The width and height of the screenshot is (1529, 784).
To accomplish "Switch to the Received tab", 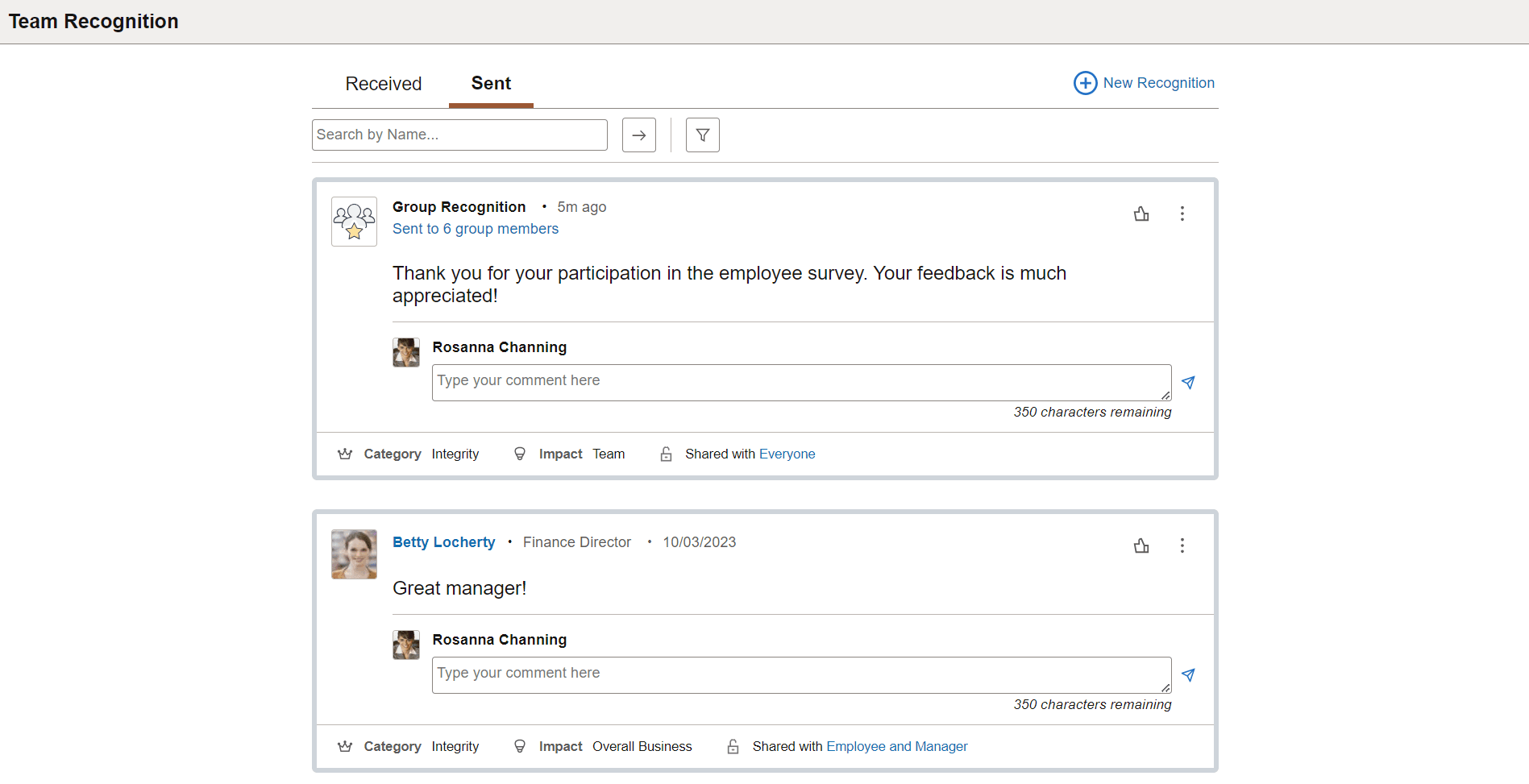I will (x=383, y=83).
